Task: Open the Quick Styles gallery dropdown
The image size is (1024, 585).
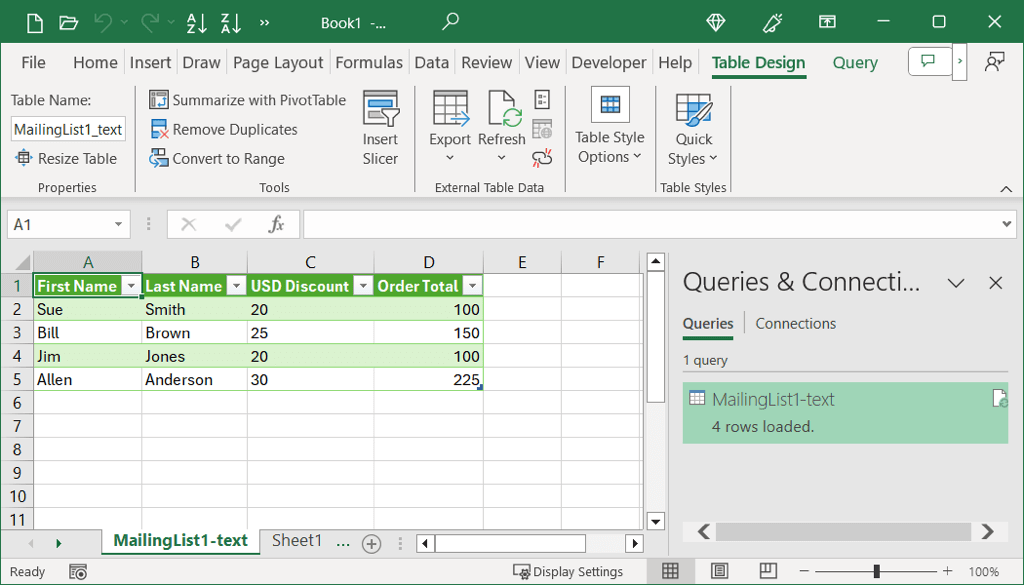Action: tap(693, 158)
